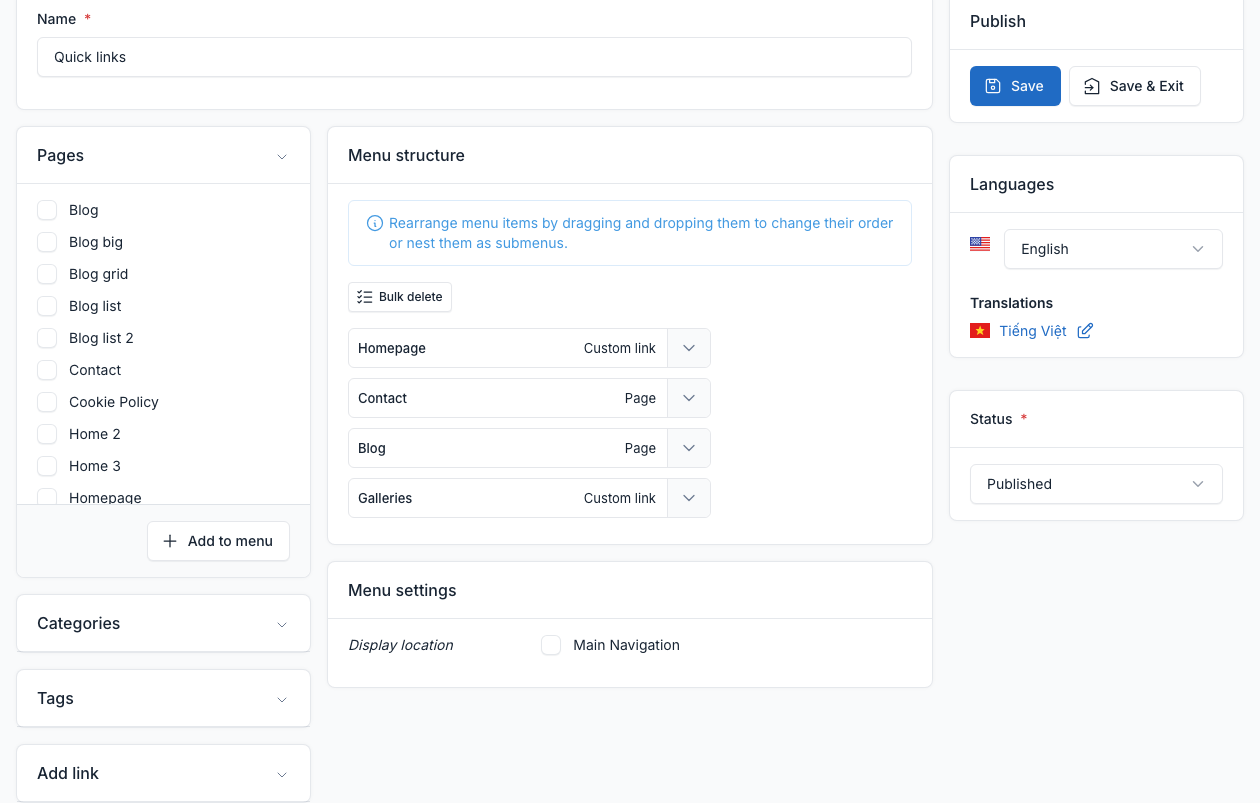This screenshot has width=1260, height=803.
Task: Click the Home 2 page label
Action: [x=95, y=434]
